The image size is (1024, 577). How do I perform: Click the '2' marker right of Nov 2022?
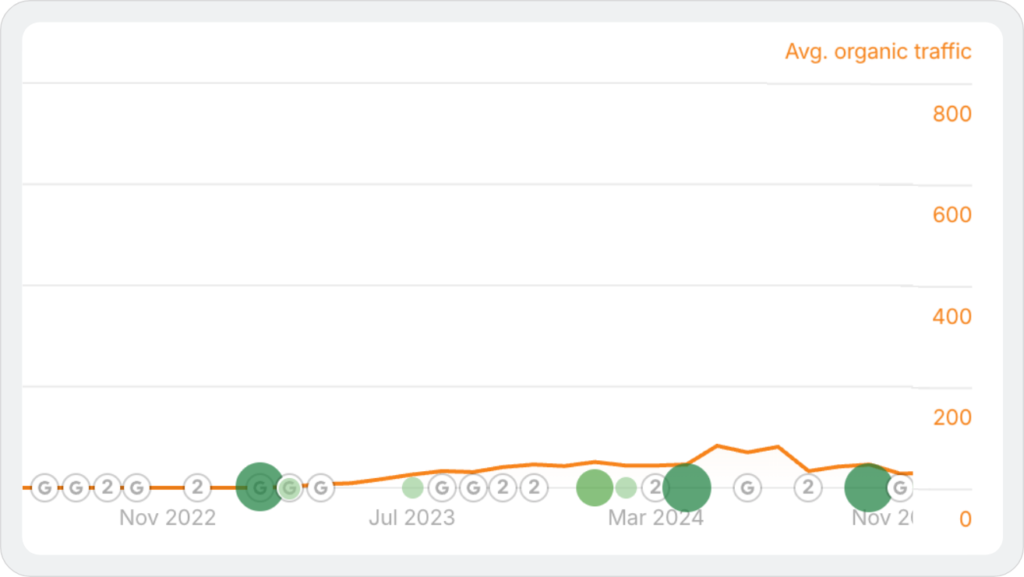(198, 488)
